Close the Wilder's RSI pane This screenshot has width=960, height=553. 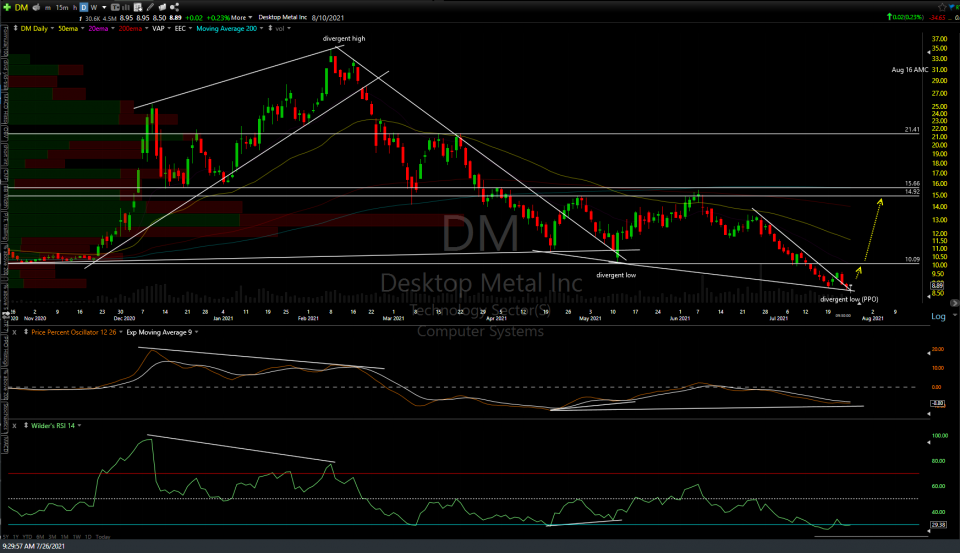[x=15, y=425]
